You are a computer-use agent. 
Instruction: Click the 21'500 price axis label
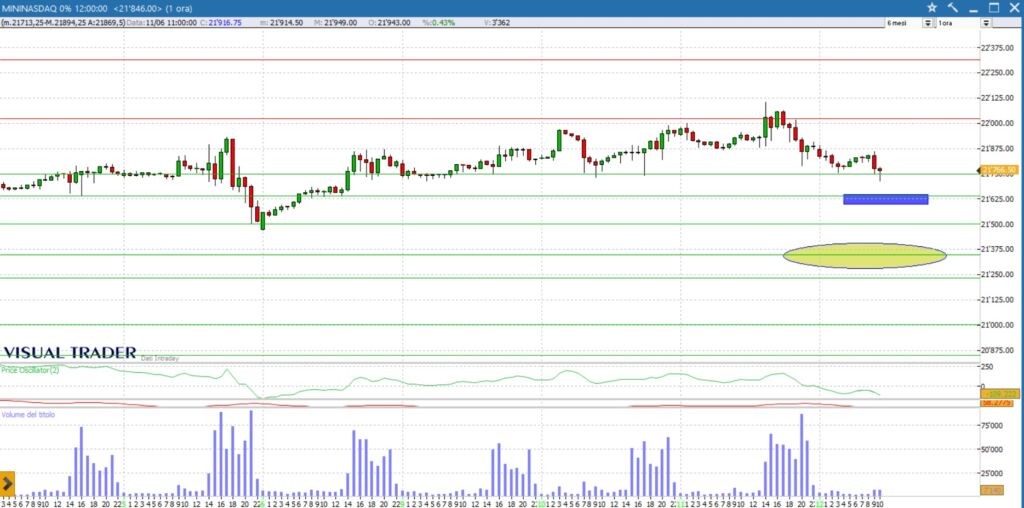click(x=999, y=224)
